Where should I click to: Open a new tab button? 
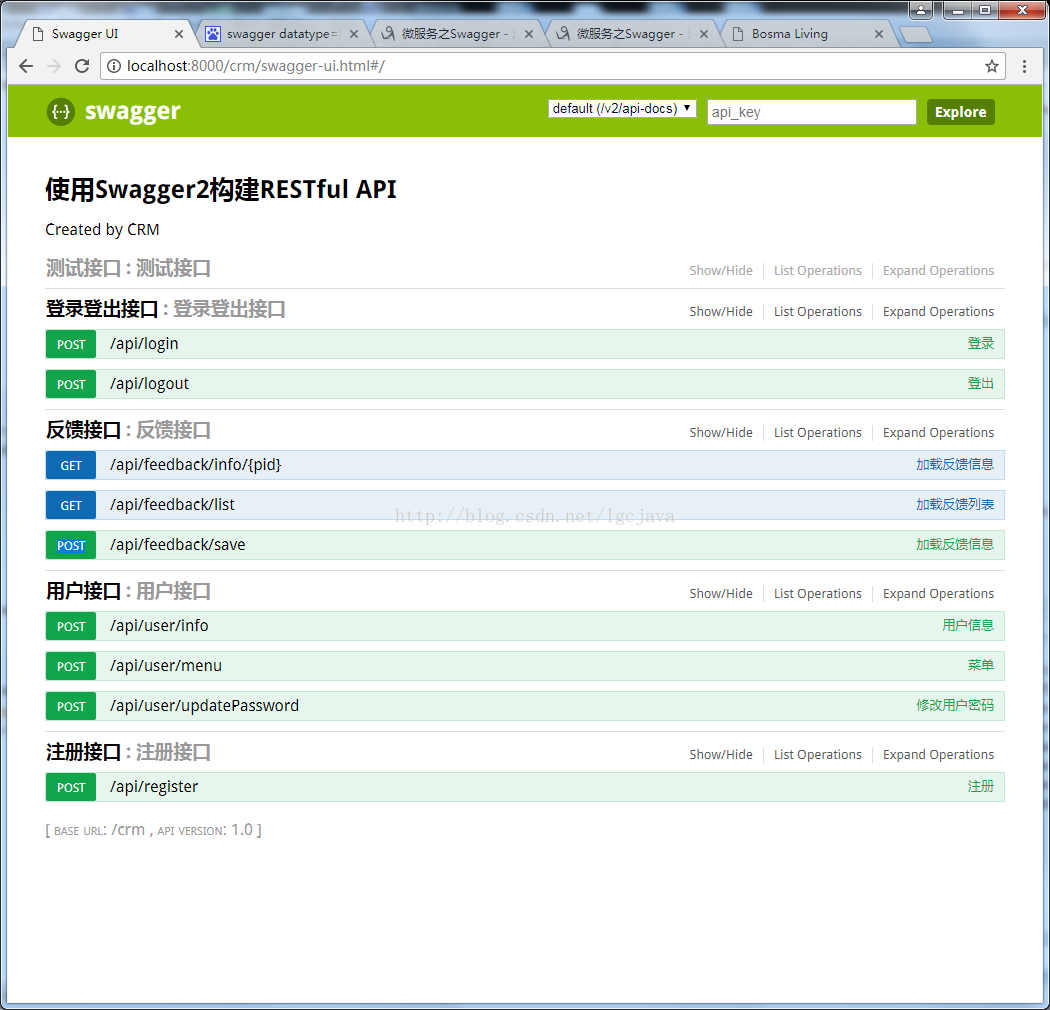915,34
